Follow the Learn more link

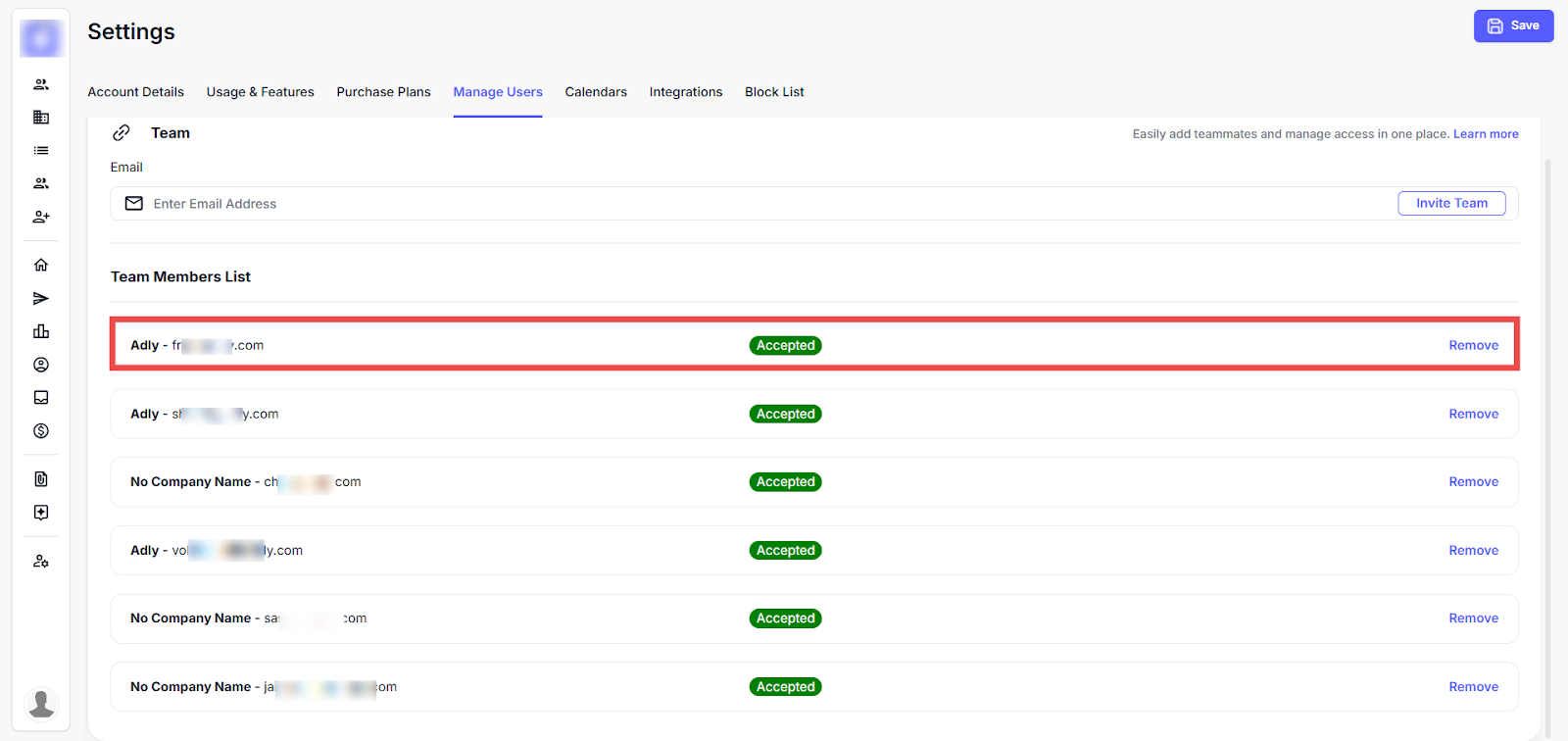click(x=1486, y=134)
